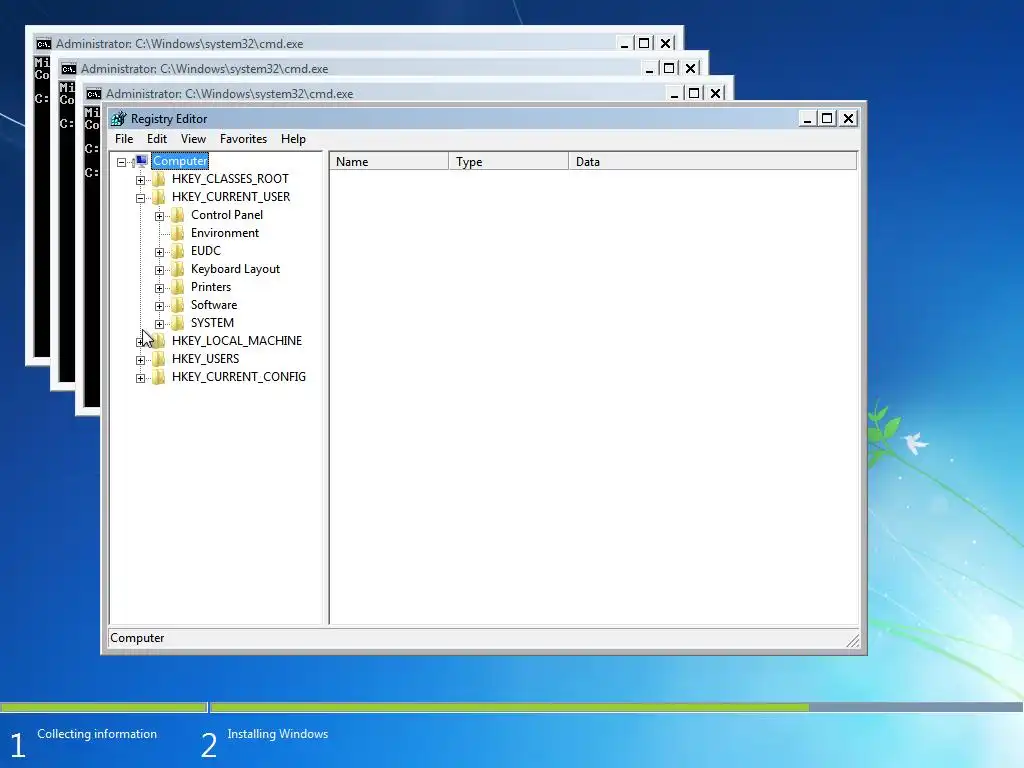Maximize the middle cmd.exe window

pyautogui.click(x=669, y=68)
